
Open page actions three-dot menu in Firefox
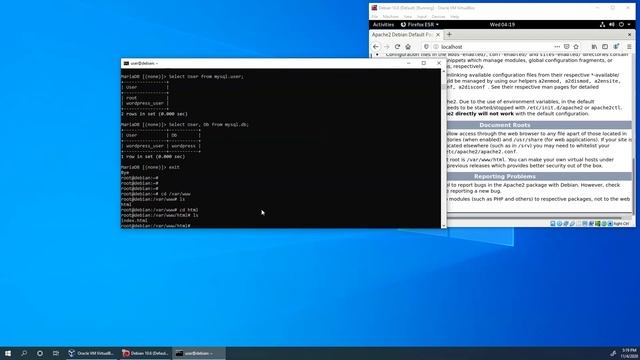pyautogui.click(x=557, y=47)
